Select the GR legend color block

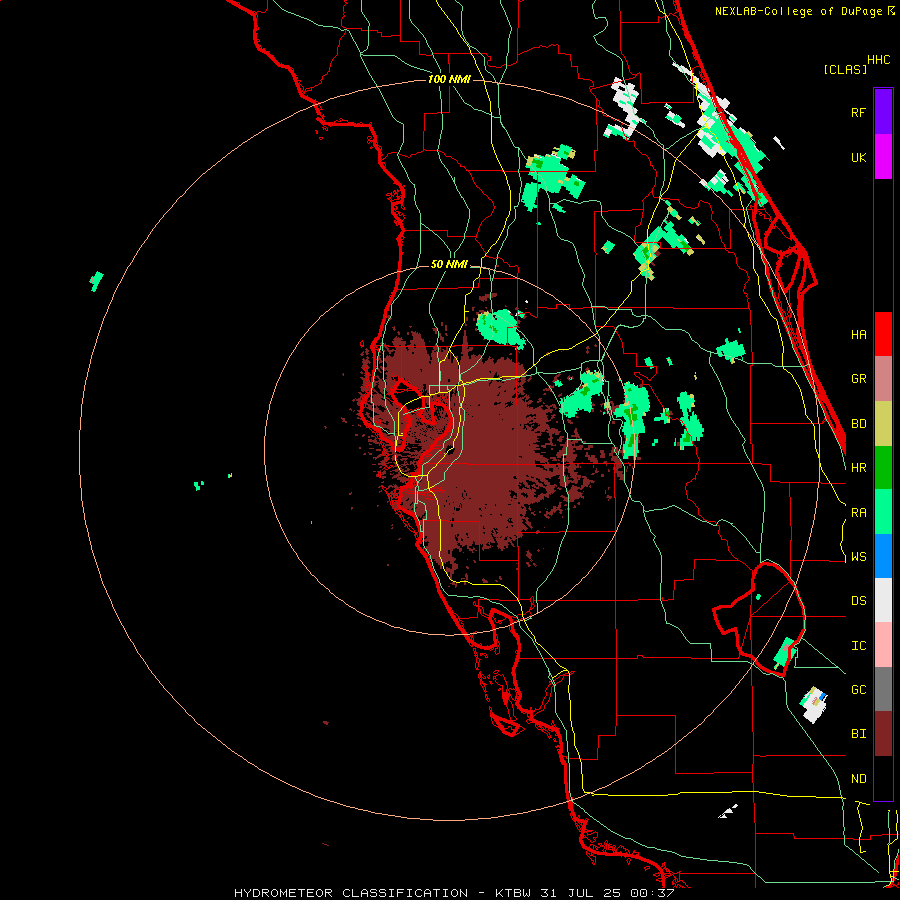tap(883, 378)
